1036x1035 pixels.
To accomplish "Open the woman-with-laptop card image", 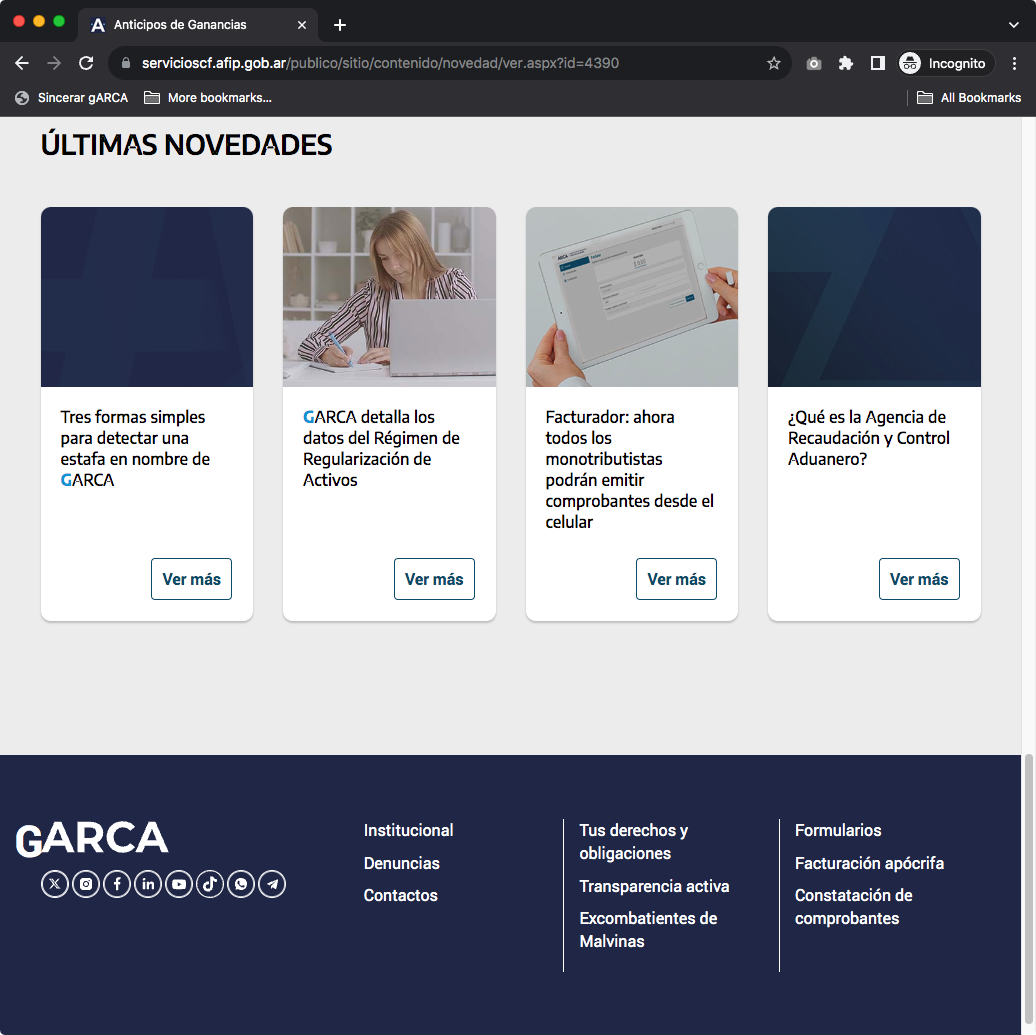I will 389,297.
